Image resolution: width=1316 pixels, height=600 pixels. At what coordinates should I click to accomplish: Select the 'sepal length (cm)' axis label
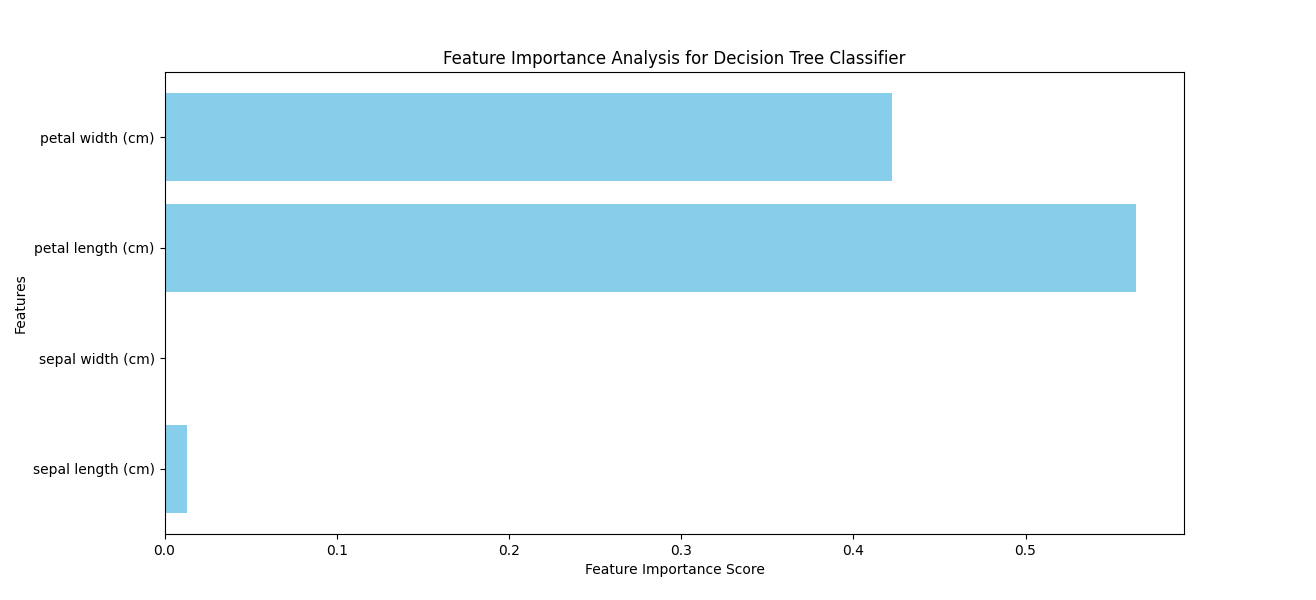94,469
